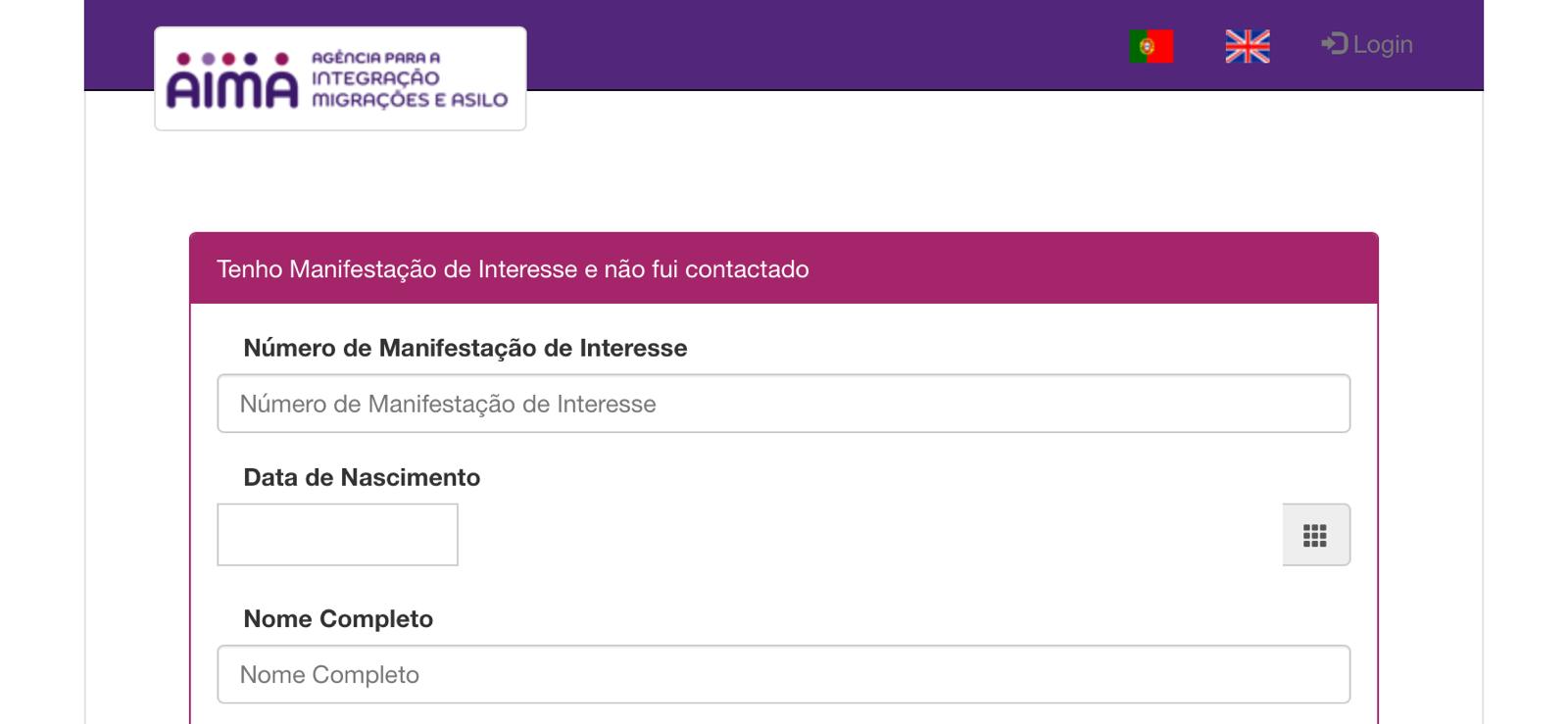This screenshot has height=724, width=1568.
Task: Open the date picker calendar grid icon
Action: 1315,535
